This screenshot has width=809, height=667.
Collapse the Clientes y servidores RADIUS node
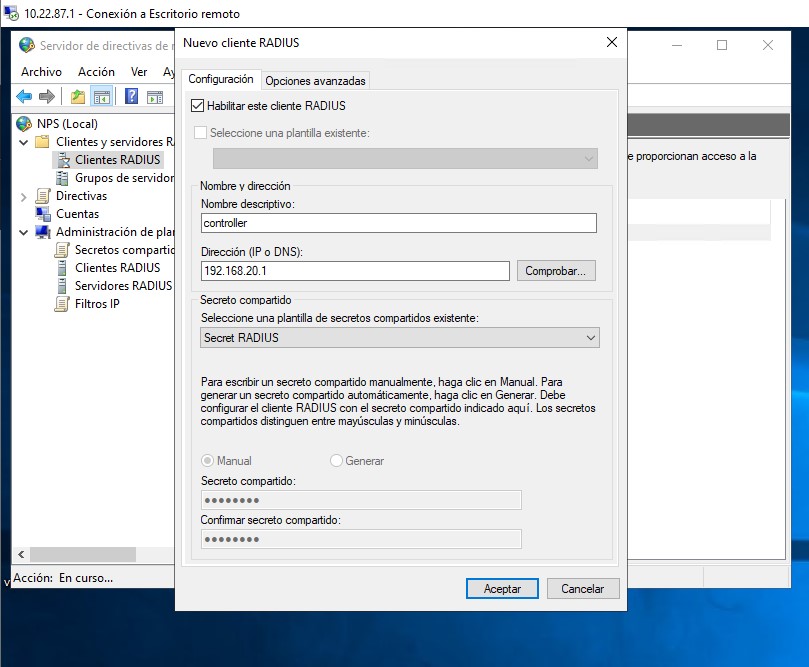pyautogui.click(x=23, y=142)
